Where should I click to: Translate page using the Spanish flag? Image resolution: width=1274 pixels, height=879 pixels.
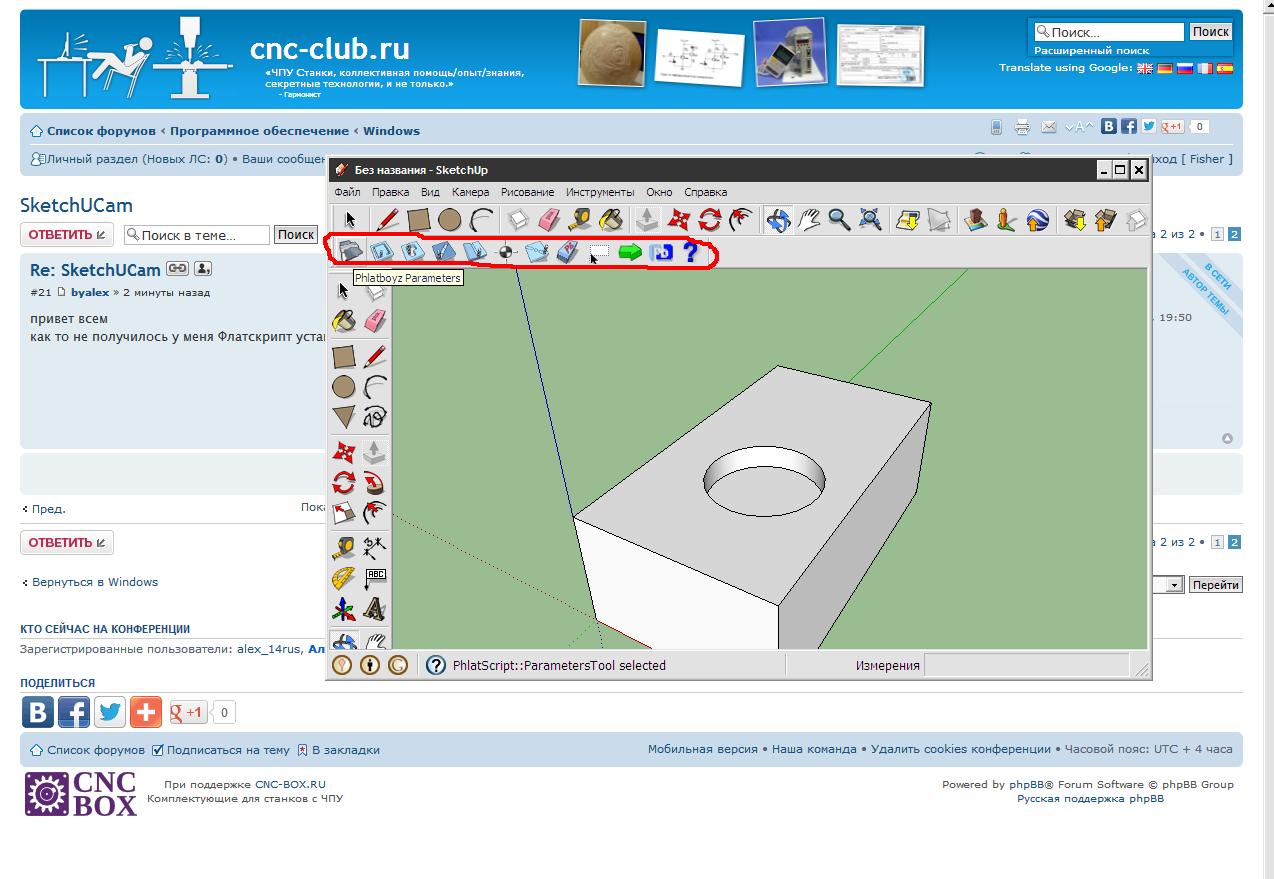click(x=1225, y=69)
